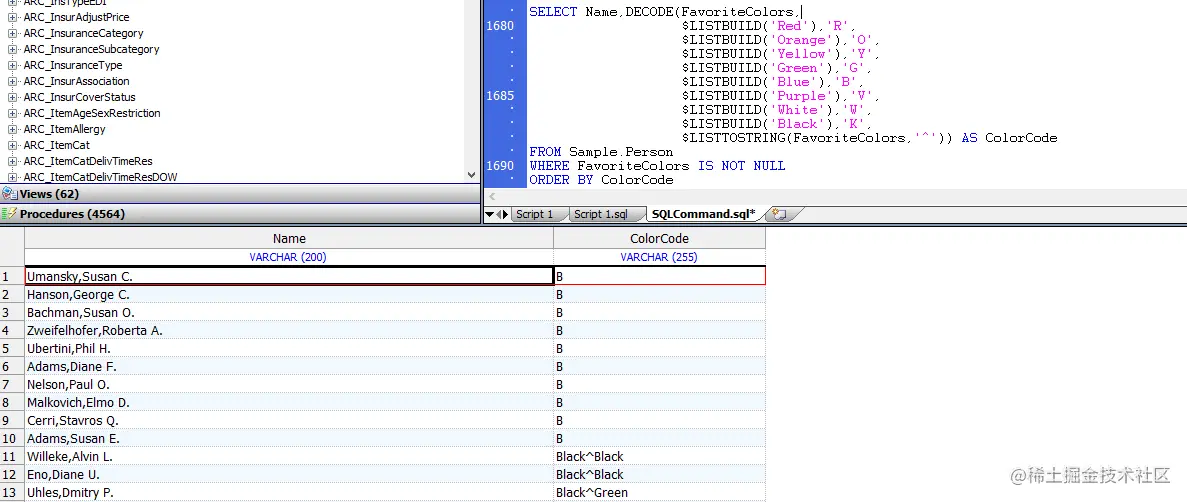
Task: Select the Willeke,Alvin L. cell
Action: point(289,457)
